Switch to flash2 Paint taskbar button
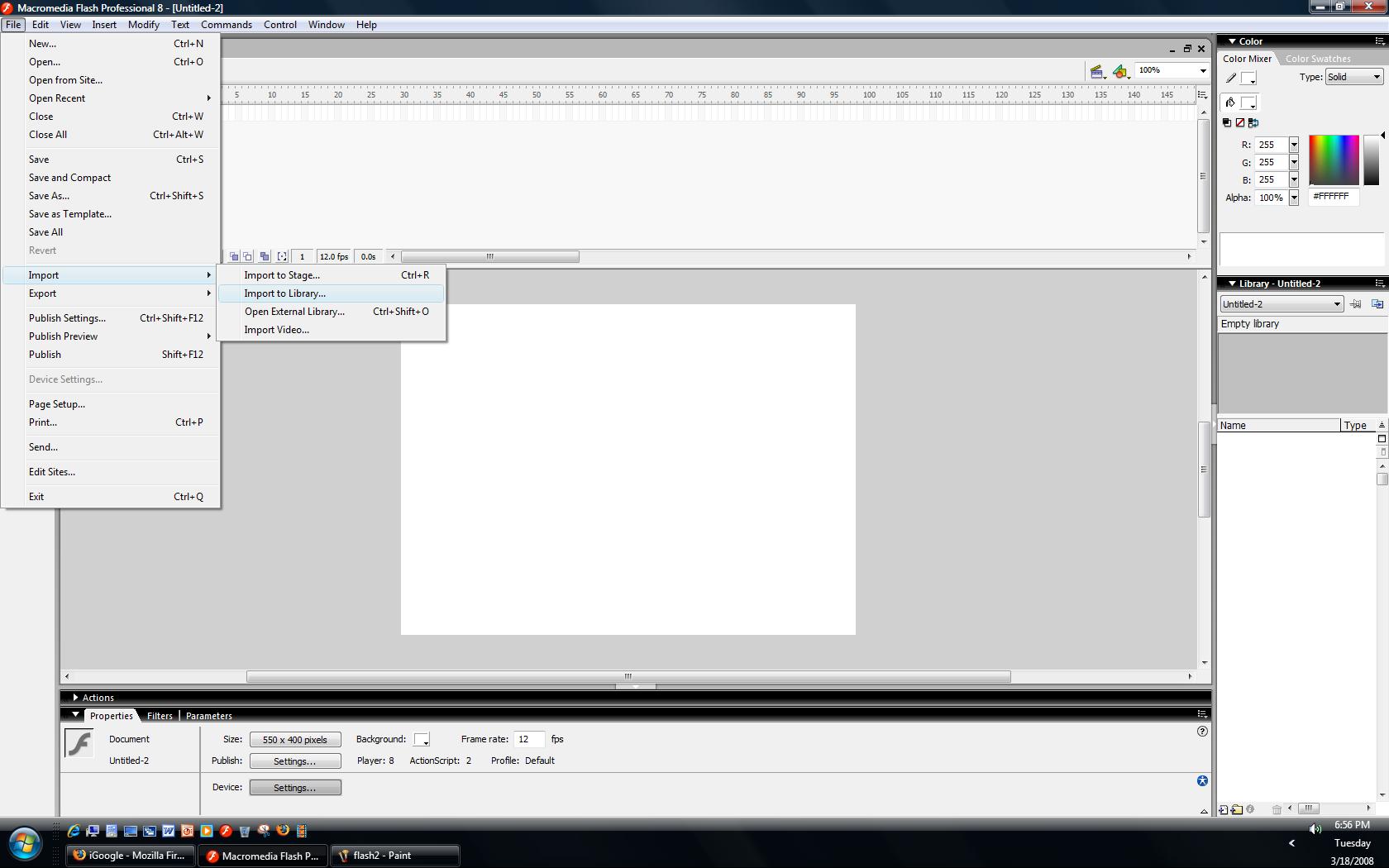This screenshot has width=1389, height=868. 395,856
